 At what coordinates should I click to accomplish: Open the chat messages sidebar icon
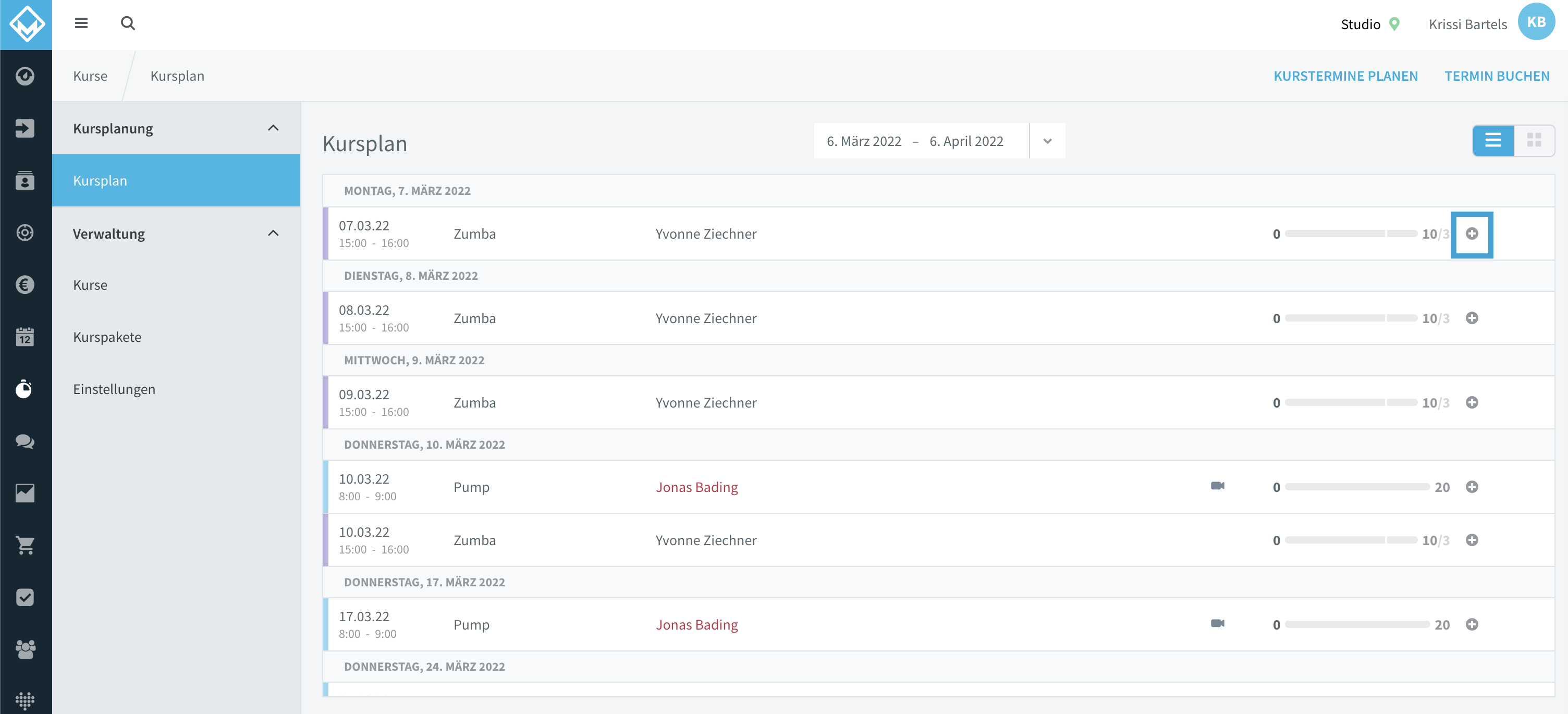coord(25,441)
